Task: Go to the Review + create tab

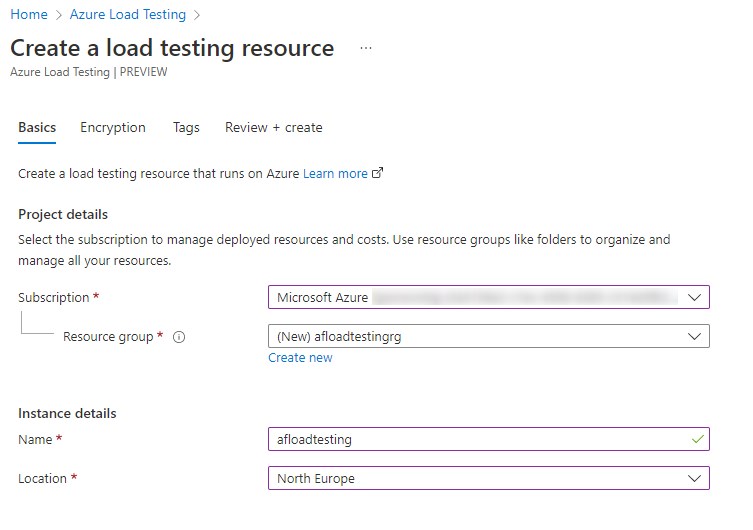Action: tap(273, 128)
